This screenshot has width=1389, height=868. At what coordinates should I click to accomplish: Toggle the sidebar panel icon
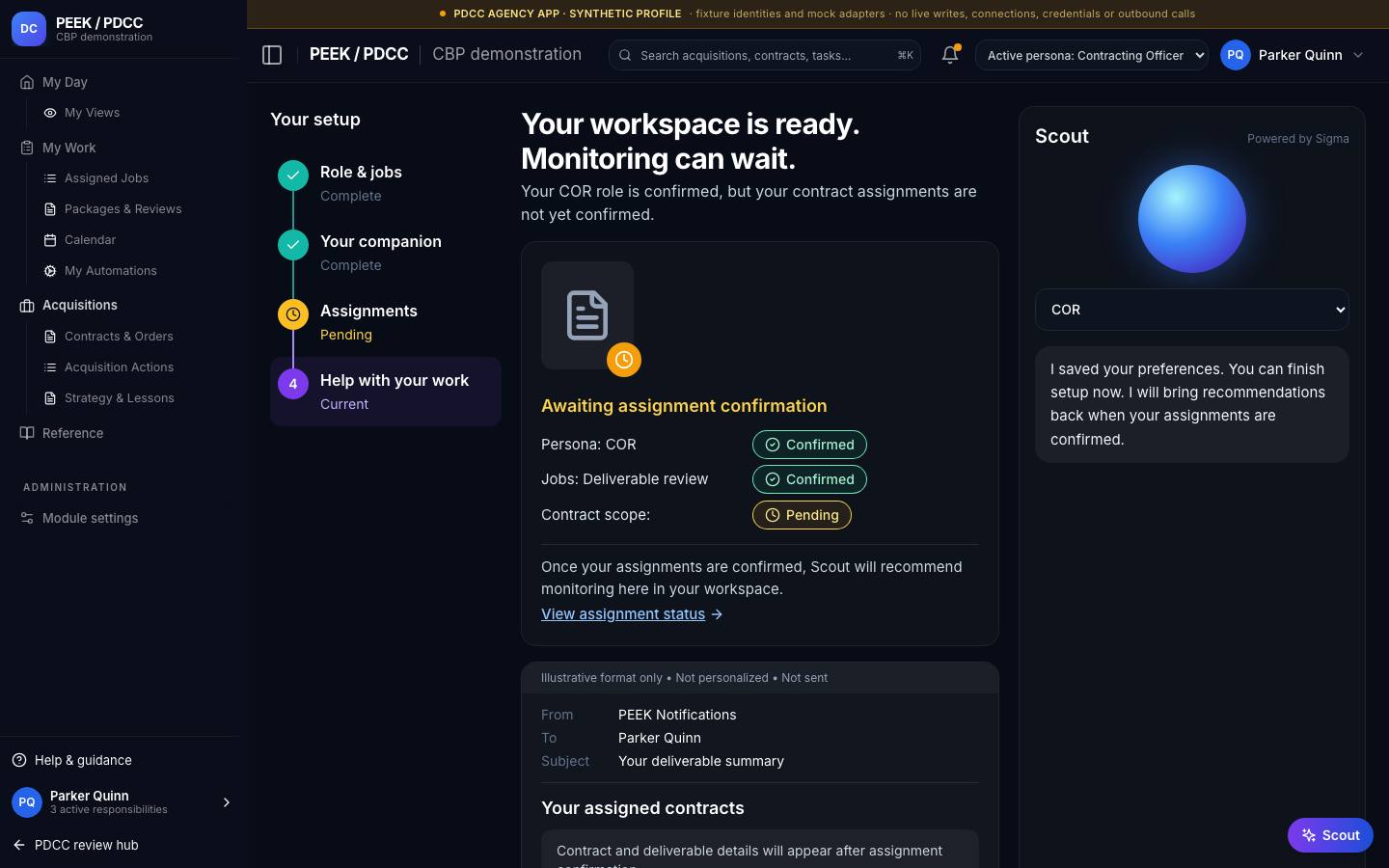click(272, 55)
